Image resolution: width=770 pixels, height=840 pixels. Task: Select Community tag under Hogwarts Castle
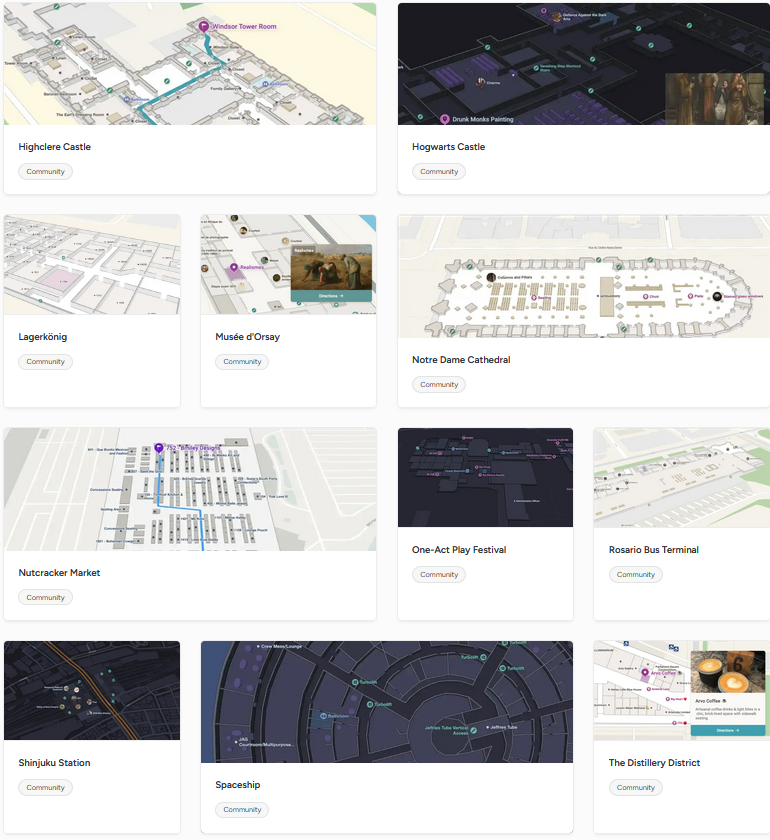439,171
